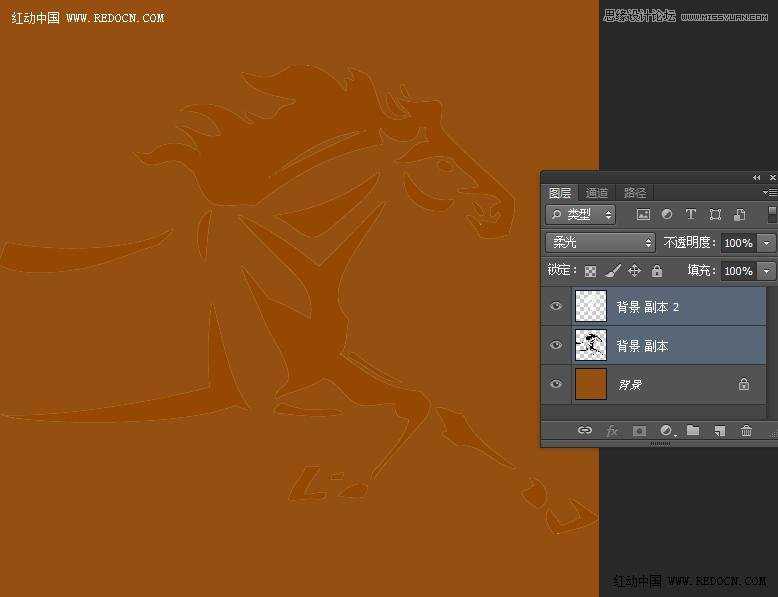Lock transparent pixels checkerboard icon

coord(590,271)
